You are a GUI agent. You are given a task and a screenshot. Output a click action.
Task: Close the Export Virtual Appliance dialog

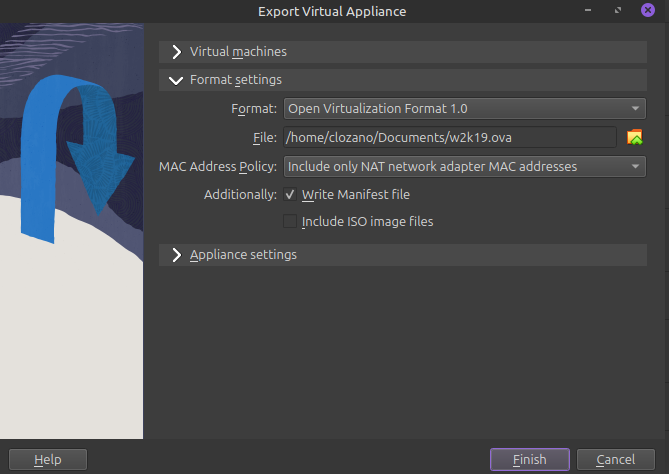pos(648,11)
